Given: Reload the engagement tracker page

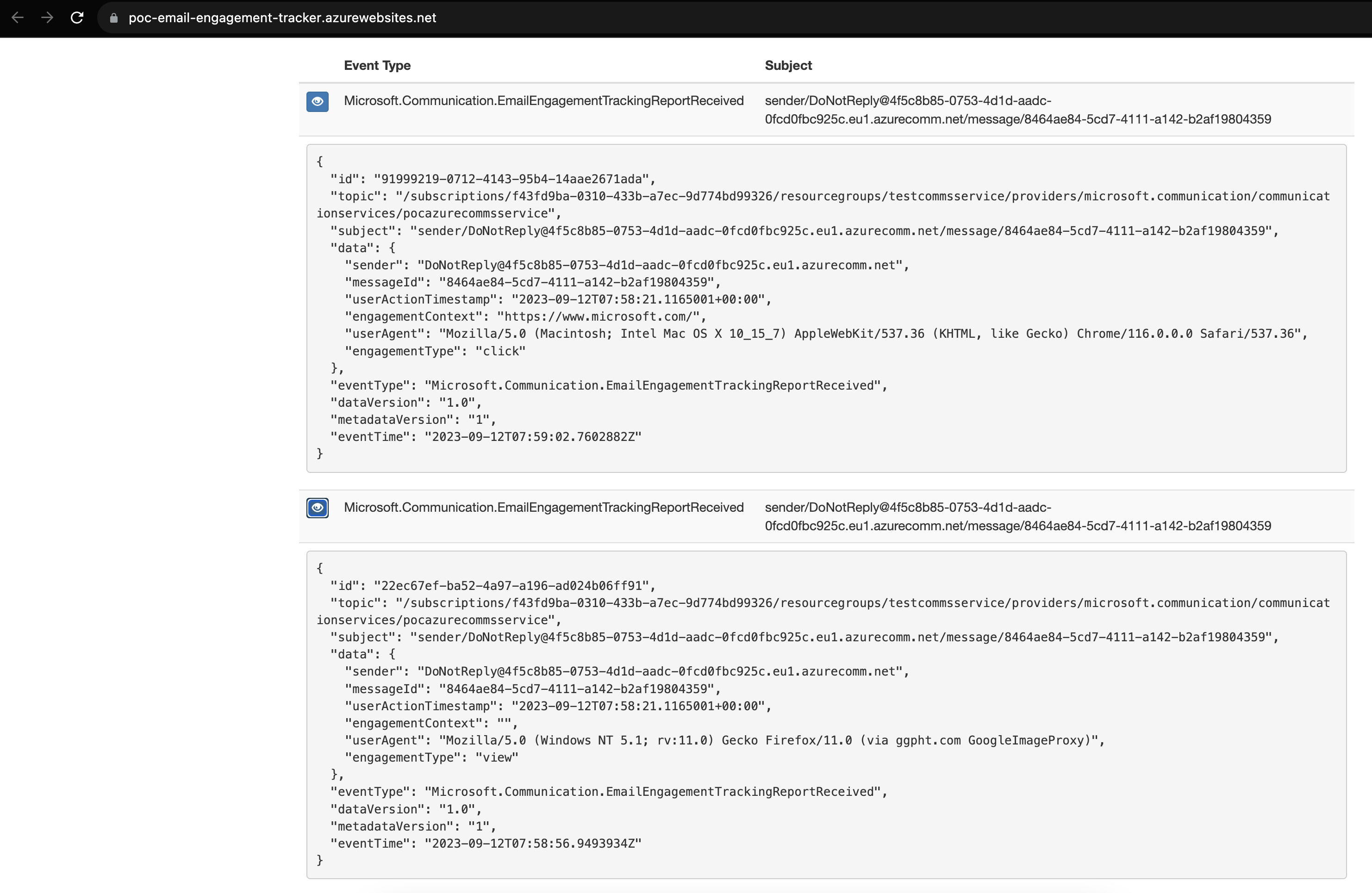Looking at the screenshot, I should tap(77, 18).
